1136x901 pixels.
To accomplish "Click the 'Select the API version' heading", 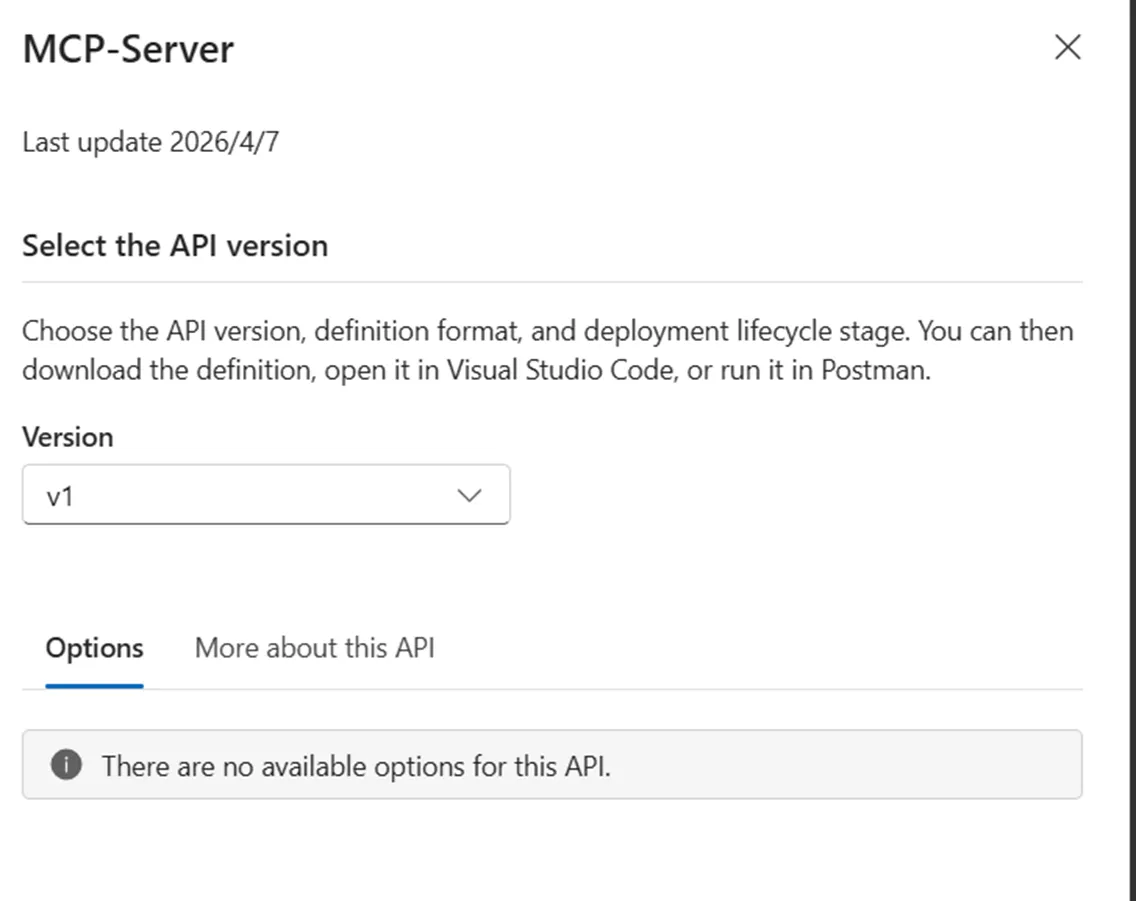I will 175,246.
